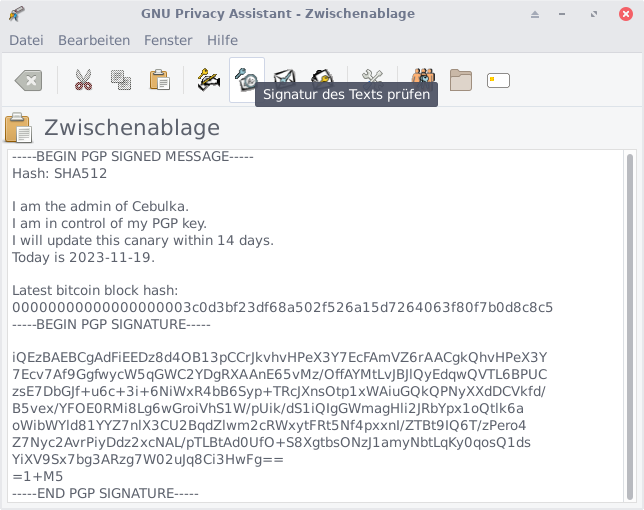Image resolution: width=644 pixels, height=510 pixels.
Task: Paste clipboard contents using the toolbar paste icon
Action: [x=159, y=81]
